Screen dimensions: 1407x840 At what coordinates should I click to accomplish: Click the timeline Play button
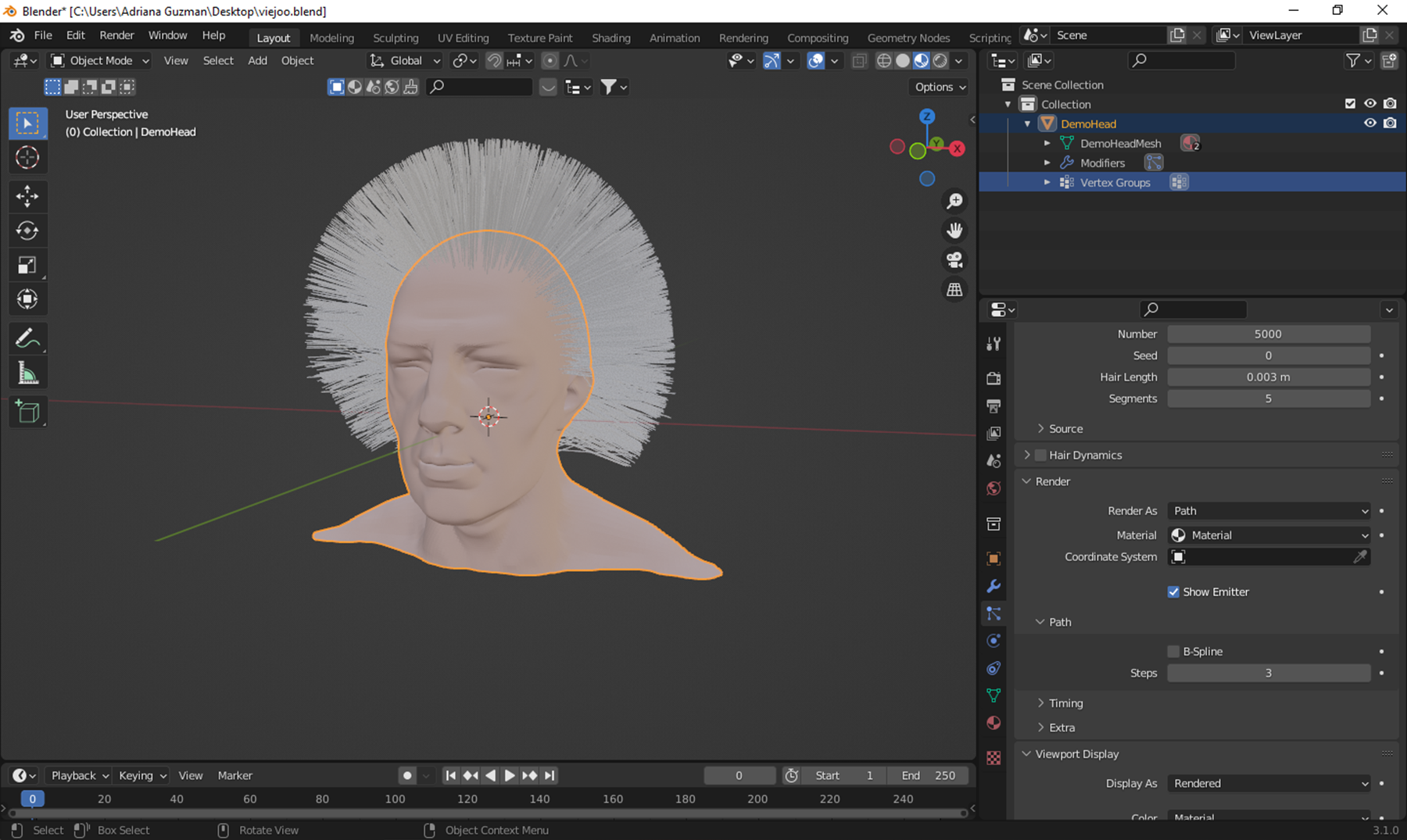point(510,775)
